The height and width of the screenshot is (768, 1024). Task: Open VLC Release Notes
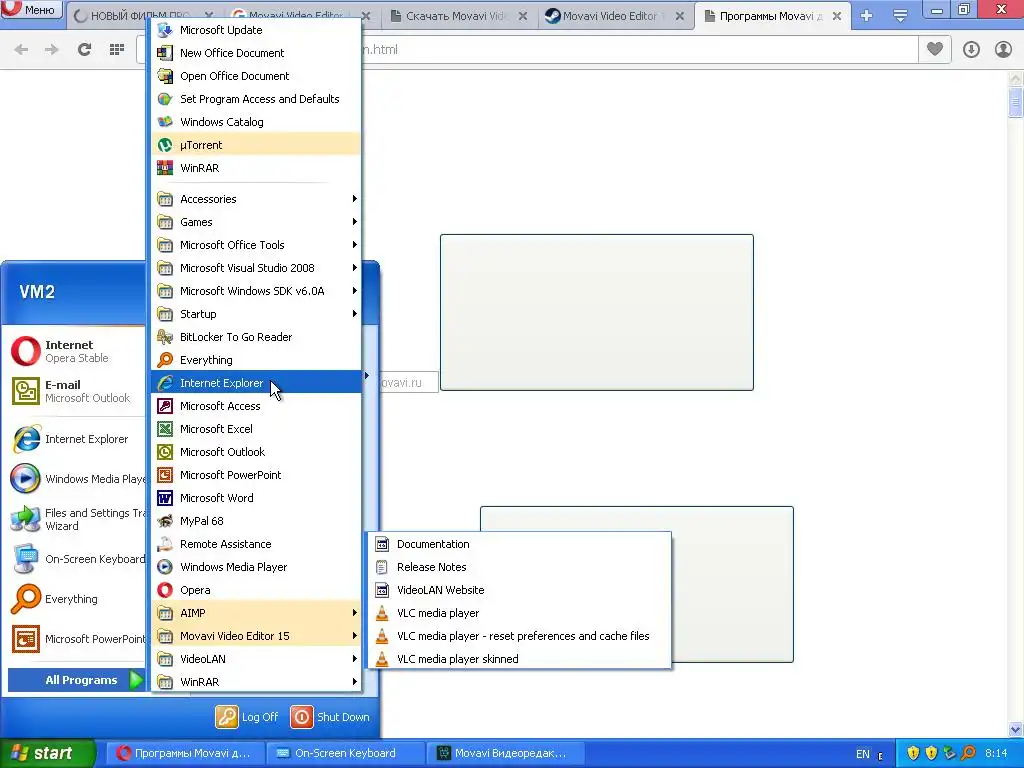(519, 567)
